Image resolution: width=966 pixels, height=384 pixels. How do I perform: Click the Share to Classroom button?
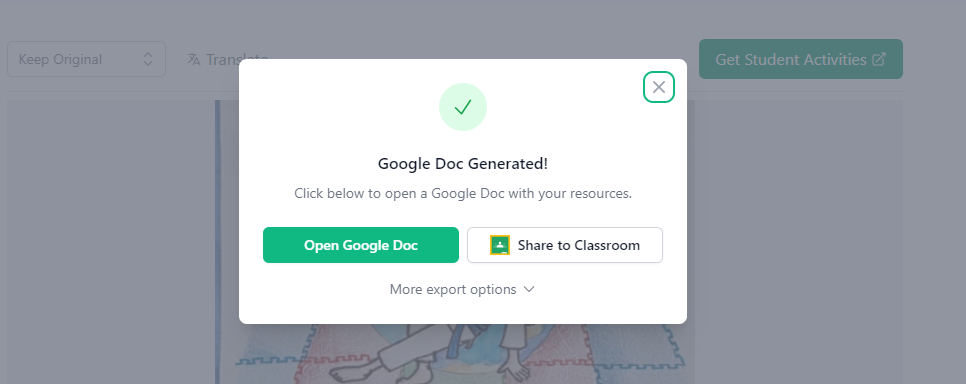[564, 245]
